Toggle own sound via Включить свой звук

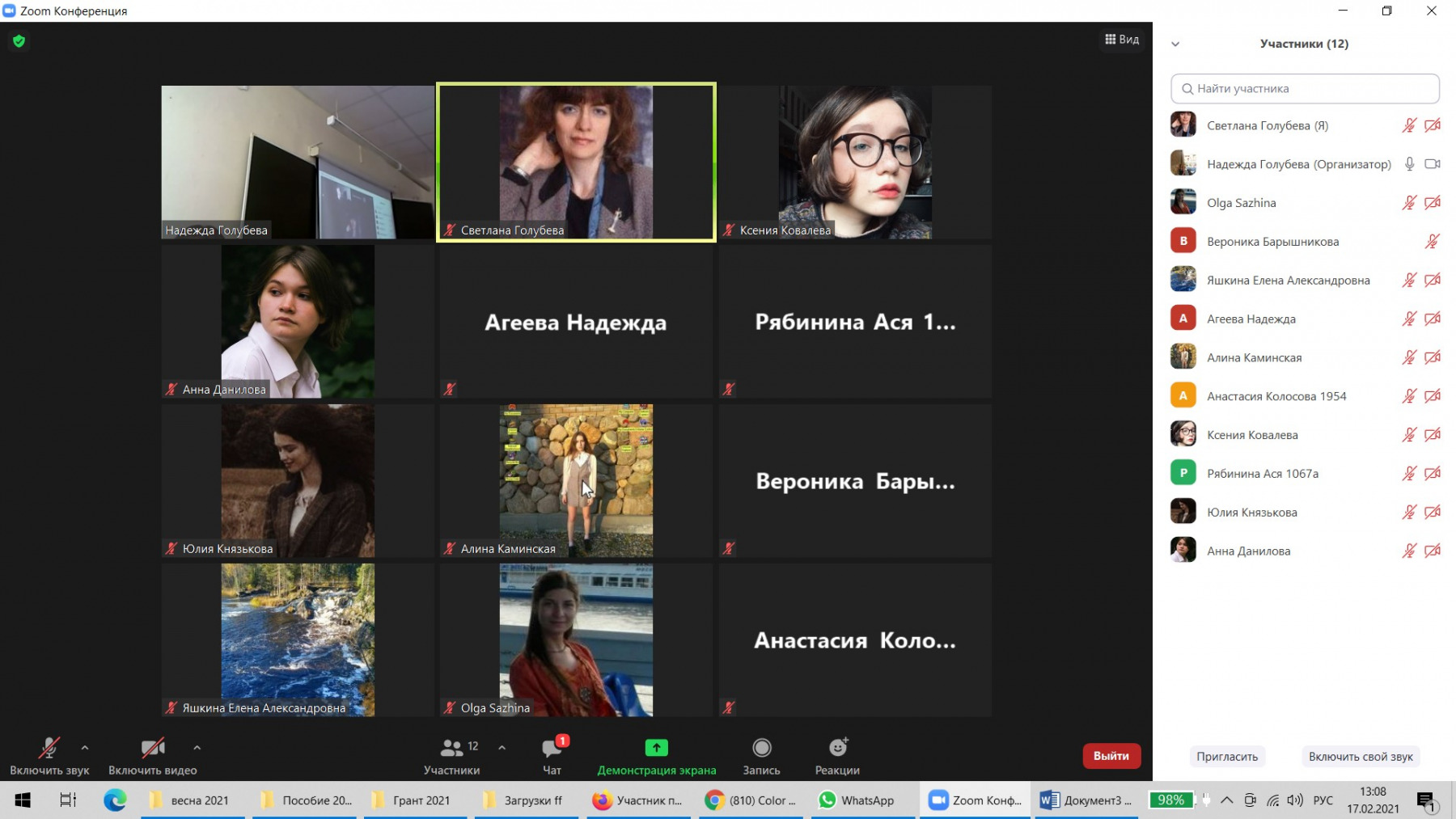1361,757
